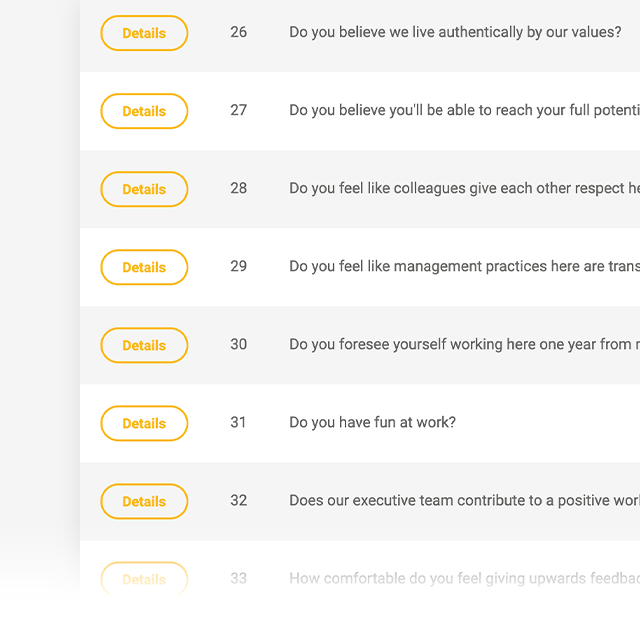Select the 'giving upwards feedback' question
Image resolution: width=640 pixels, height=640 pixels.
[464, 578]
